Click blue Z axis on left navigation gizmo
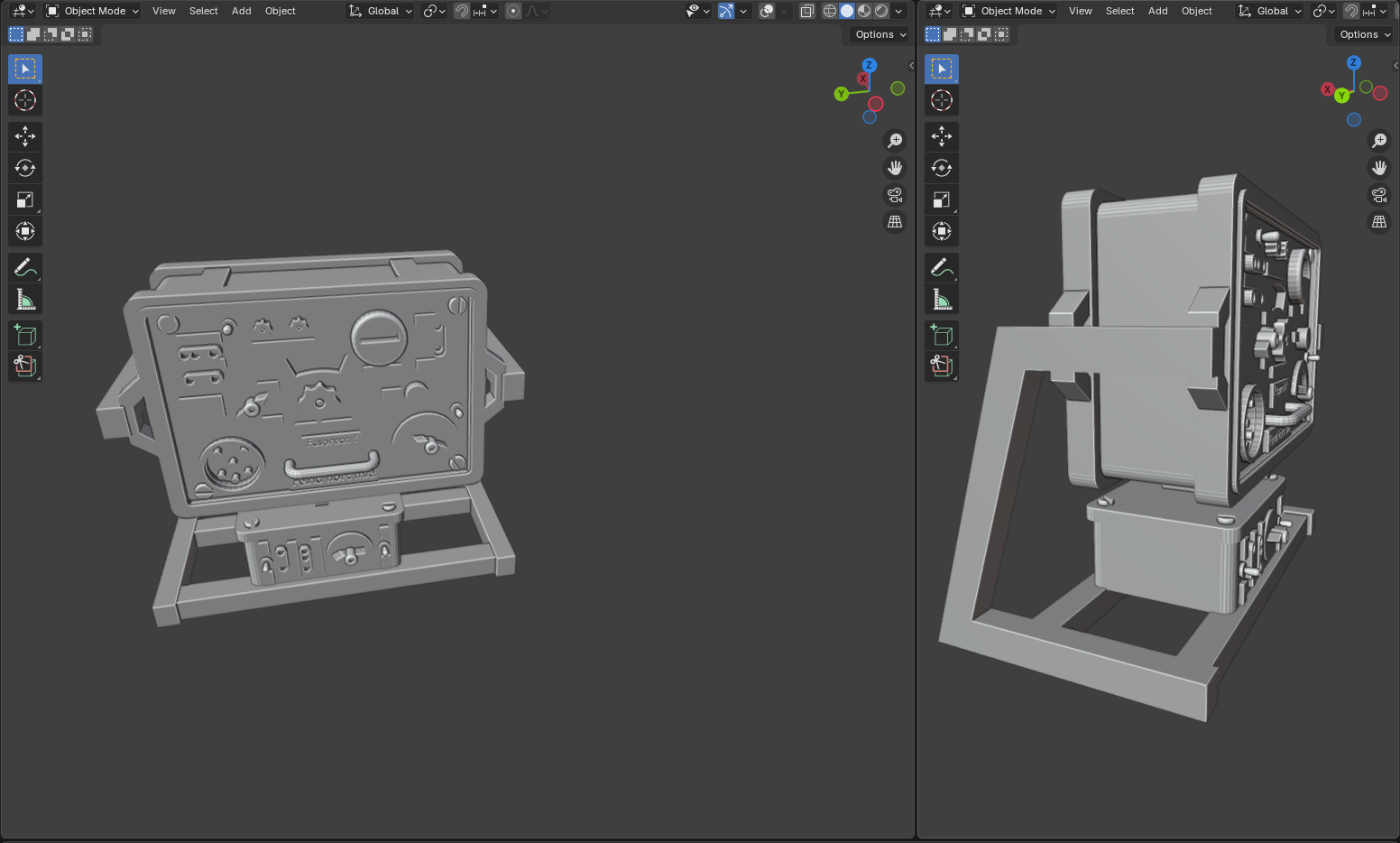Image resolution: width=1400 pixels, height=843 pixels. (x=869, y=65)
